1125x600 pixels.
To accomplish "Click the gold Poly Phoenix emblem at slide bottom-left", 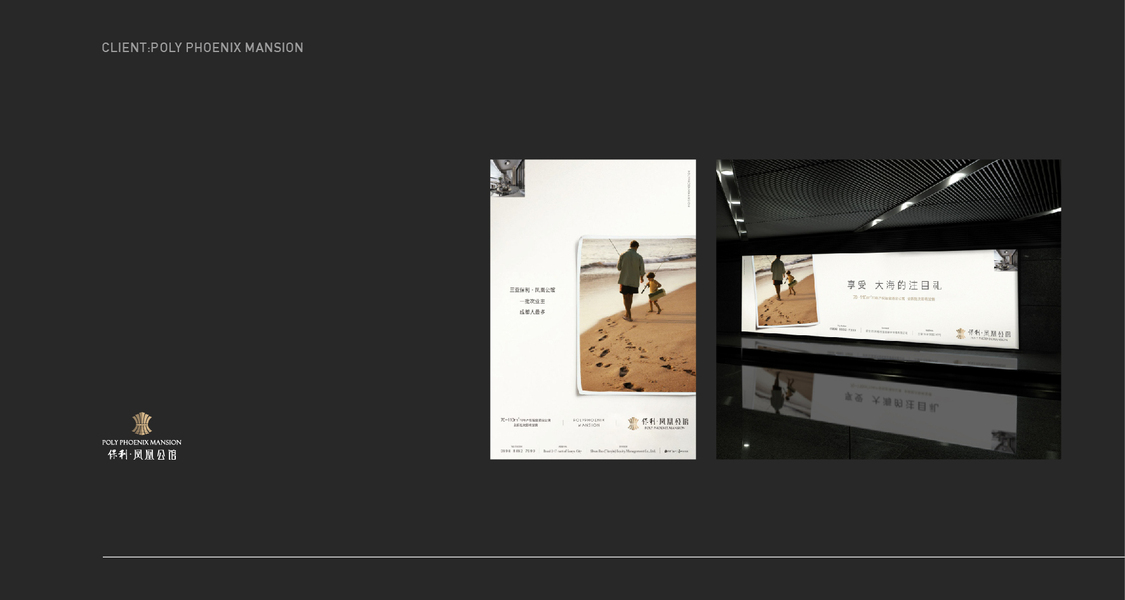I will (x=142, y=423).
